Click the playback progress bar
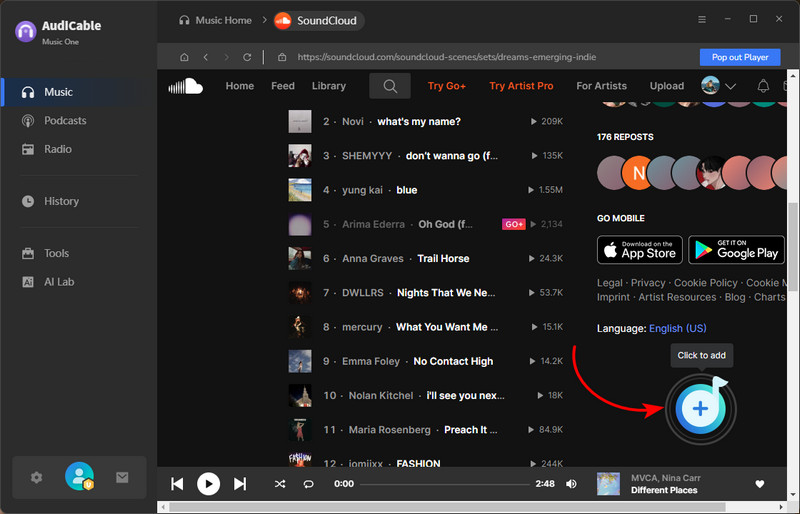Screen dimensions: 800x514 click(444, 484)
